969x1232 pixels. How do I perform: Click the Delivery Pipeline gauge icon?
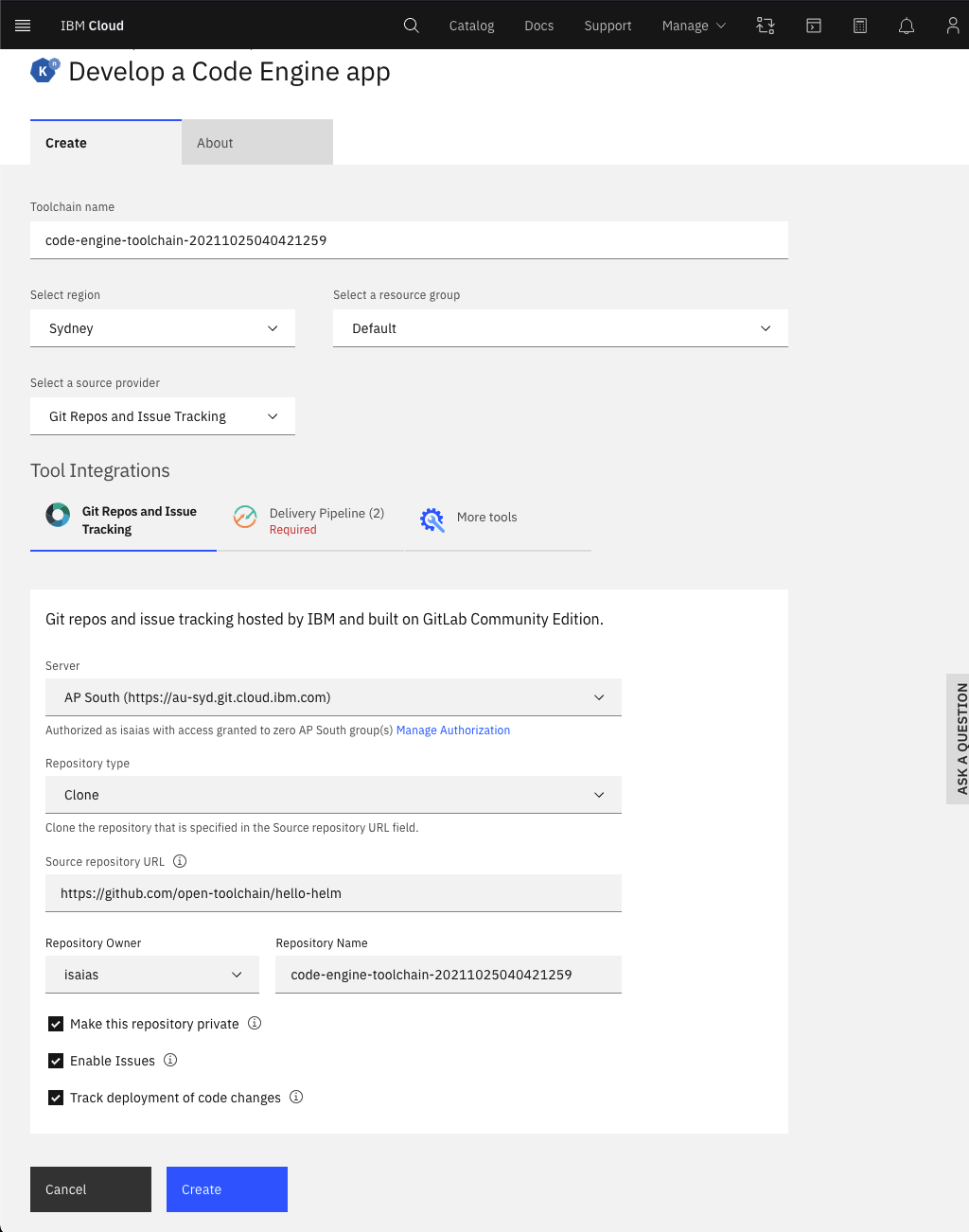(x=245, y=517)
